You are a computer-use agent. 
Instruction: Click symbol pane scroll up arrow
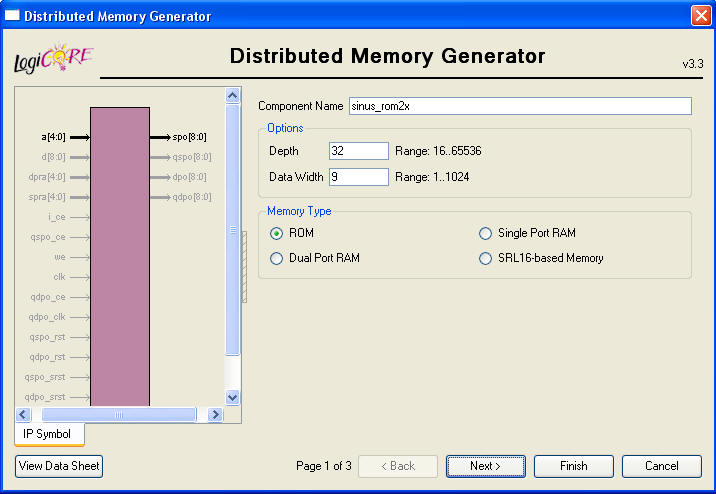(232, 95)
